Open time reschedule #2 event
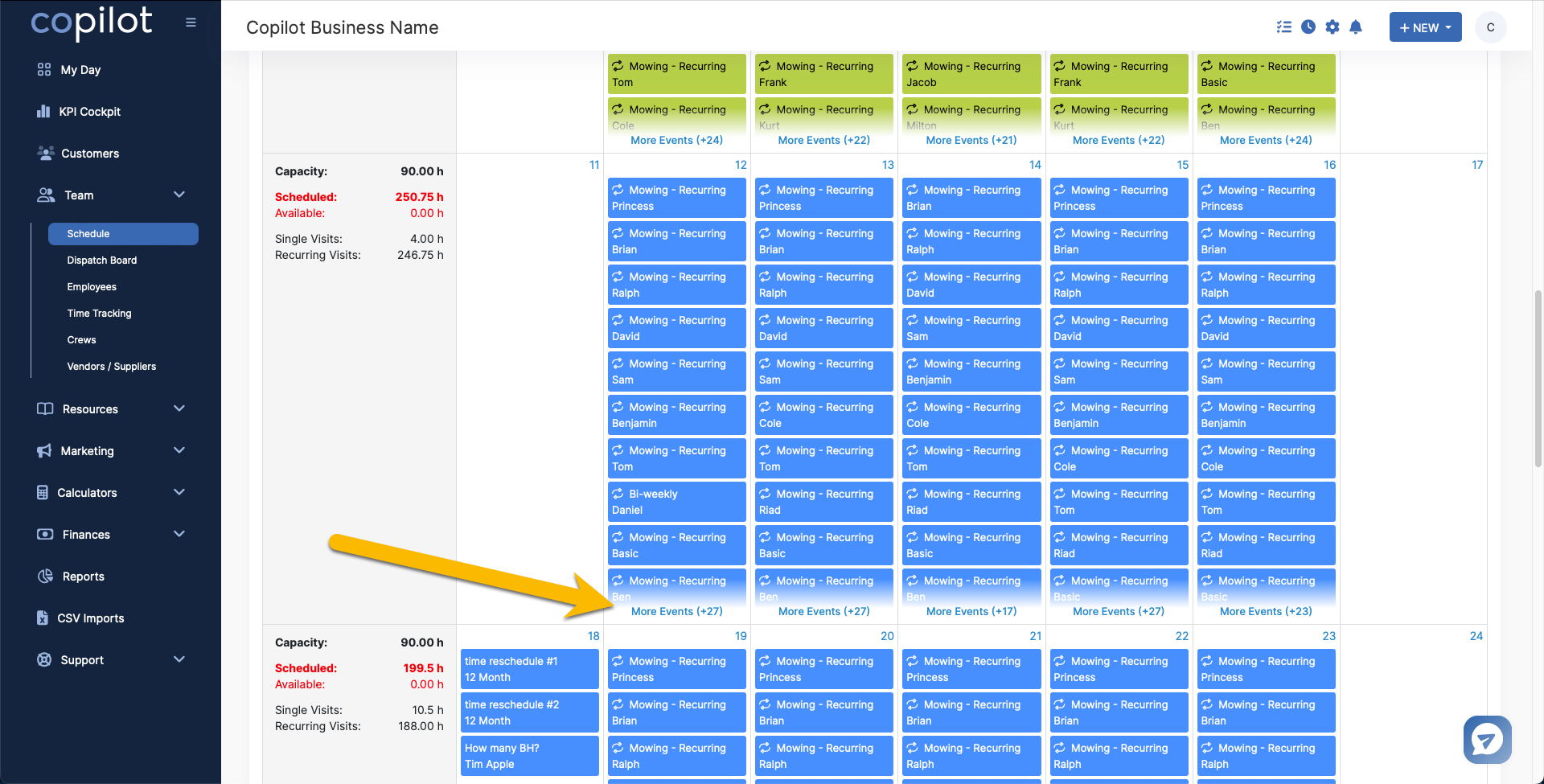1544x784 pixels. pos(529,712)
